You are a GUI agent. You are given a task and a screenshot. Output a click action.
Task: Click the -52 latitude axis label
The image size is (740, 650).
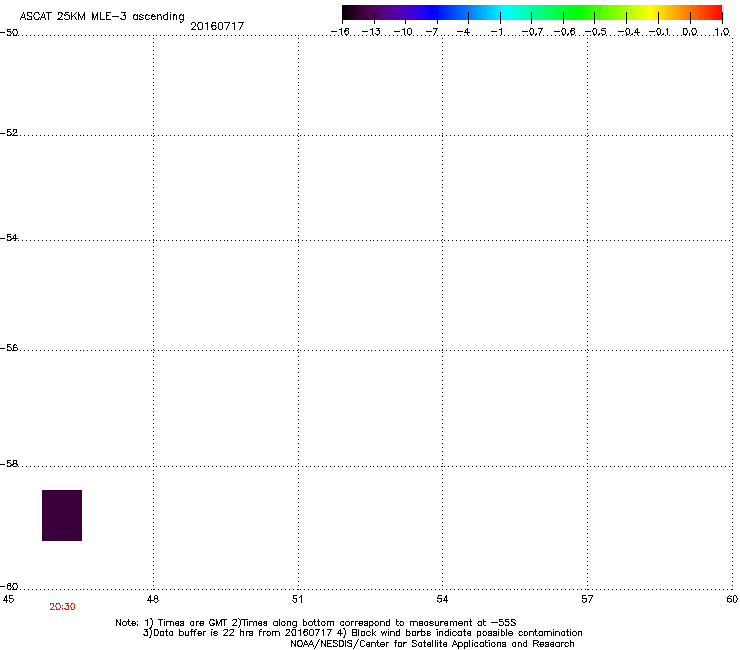coord(9,133)
